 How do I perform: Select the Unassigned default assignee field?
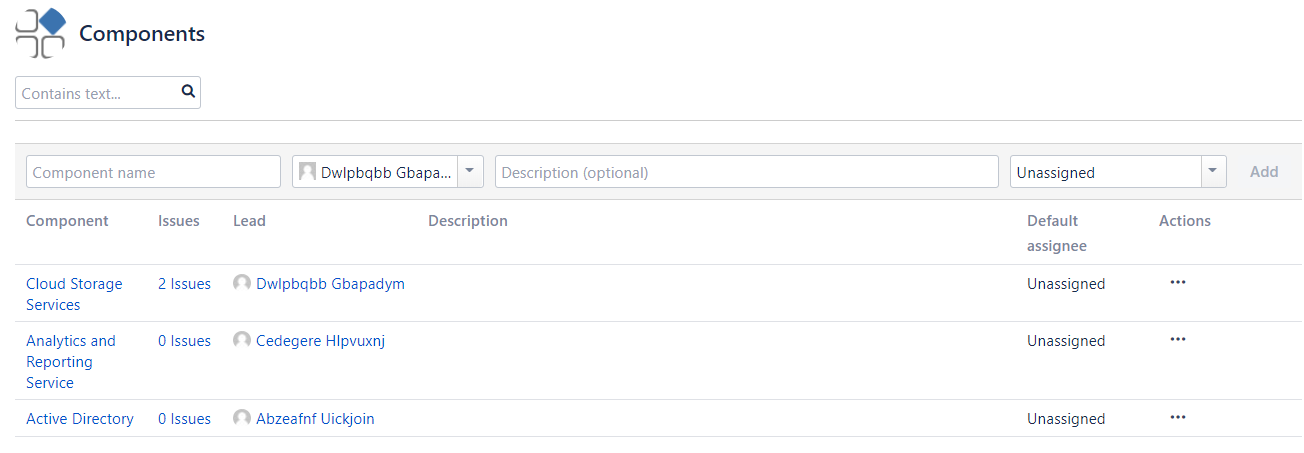coord(1105,172)
